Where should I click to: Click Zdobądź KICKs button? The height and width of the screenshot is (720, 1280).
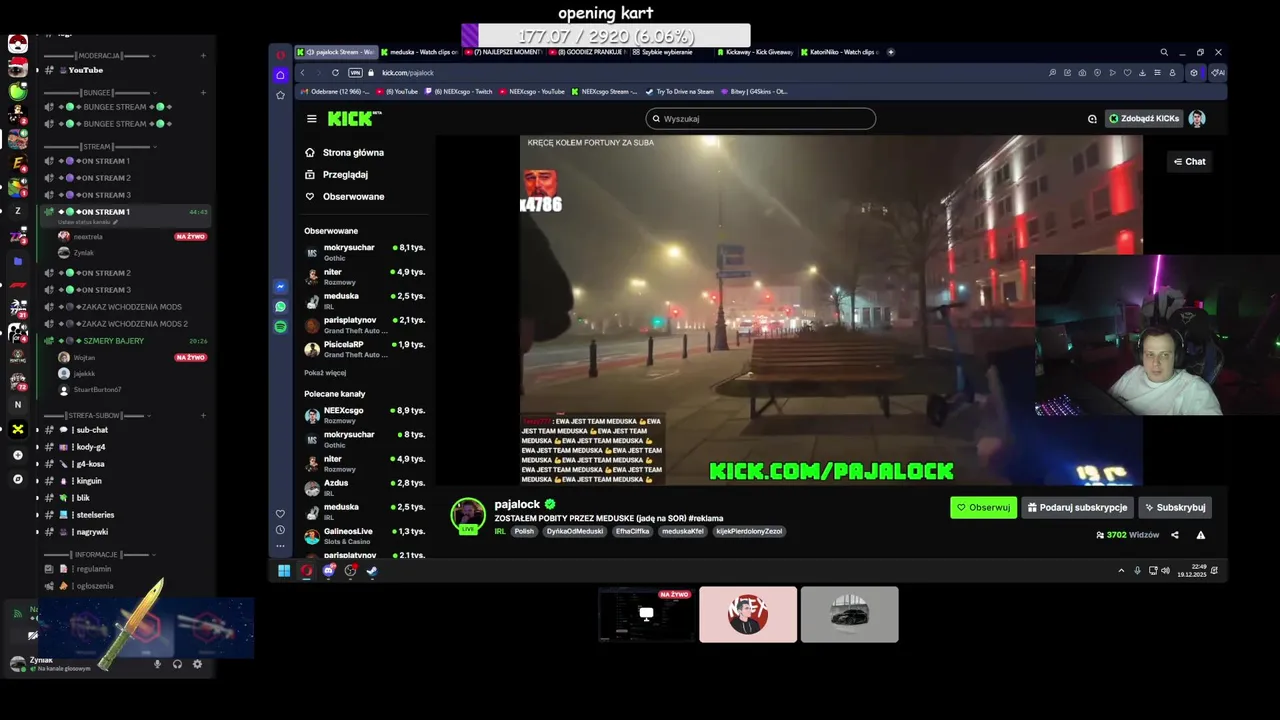tap(1144, 118)
